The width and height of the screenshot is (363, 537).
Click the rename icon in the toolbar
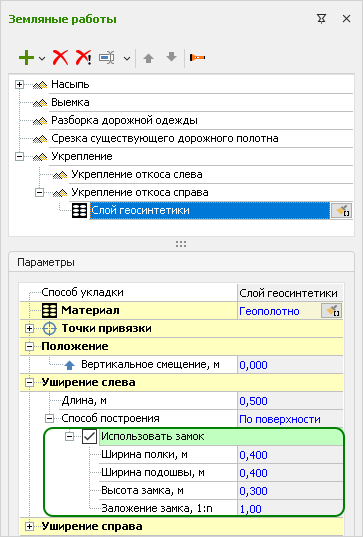[x=107, y=58]
